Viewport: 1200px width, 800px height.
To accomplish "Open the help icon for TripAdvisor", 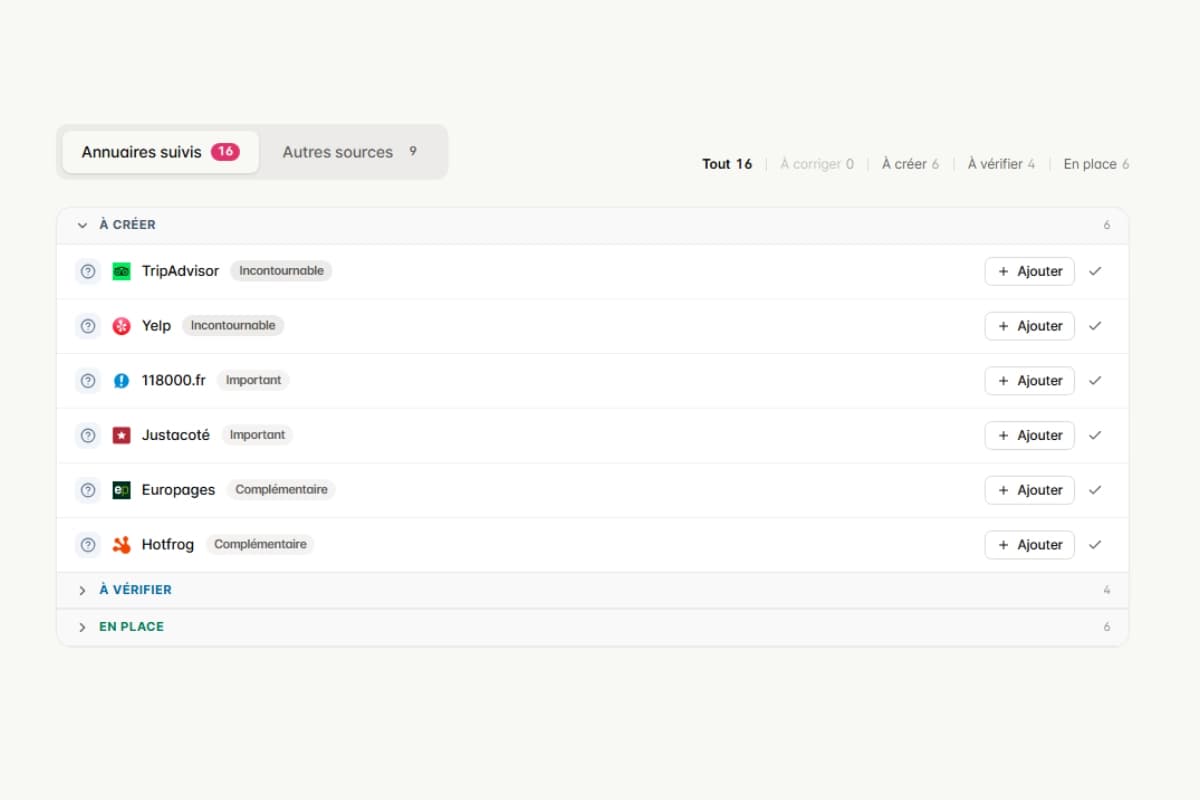I will click(x=88, y=271).
